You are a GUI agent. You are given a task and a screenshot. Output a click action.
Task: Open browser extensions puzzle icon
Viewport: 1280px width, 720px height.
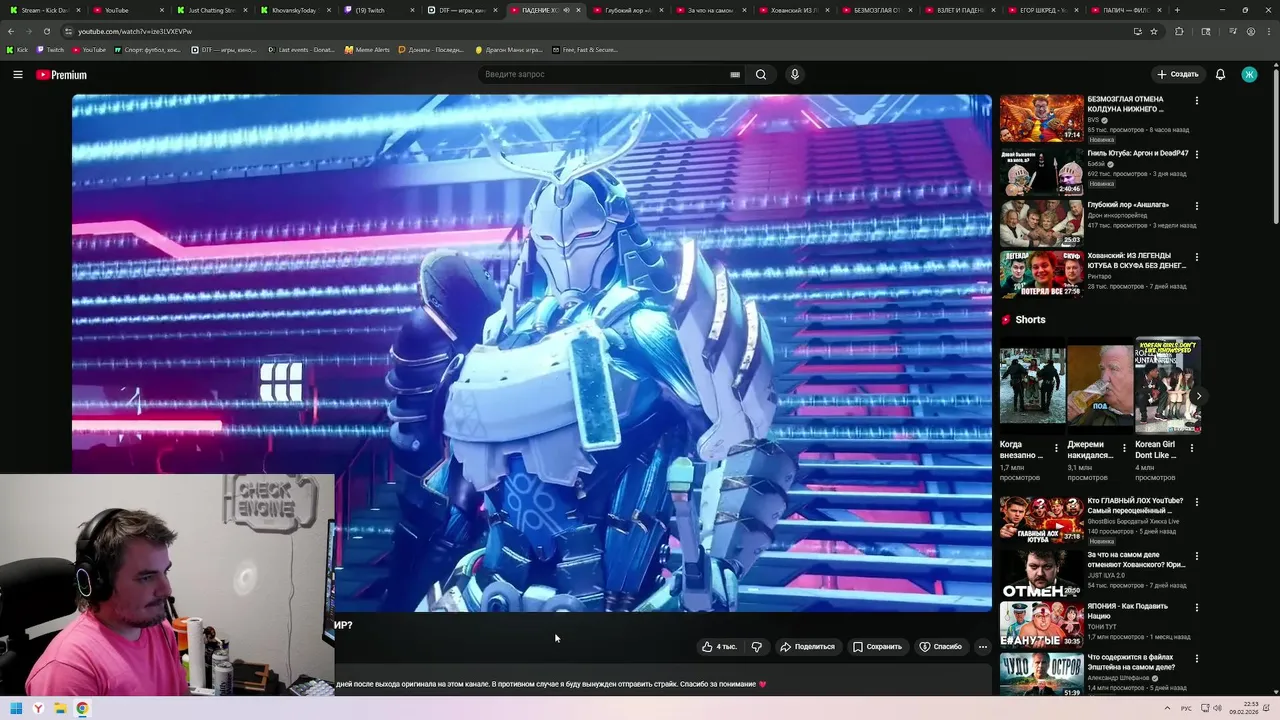click(x=1179, y=31)
